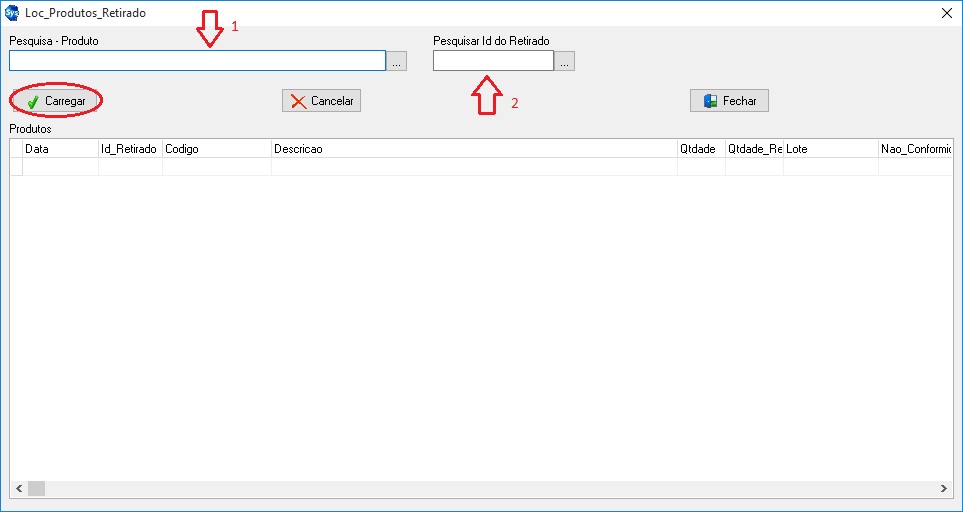Select the Qtdade_Re column header
Screen dimensions: 963x512
(754, 149)
